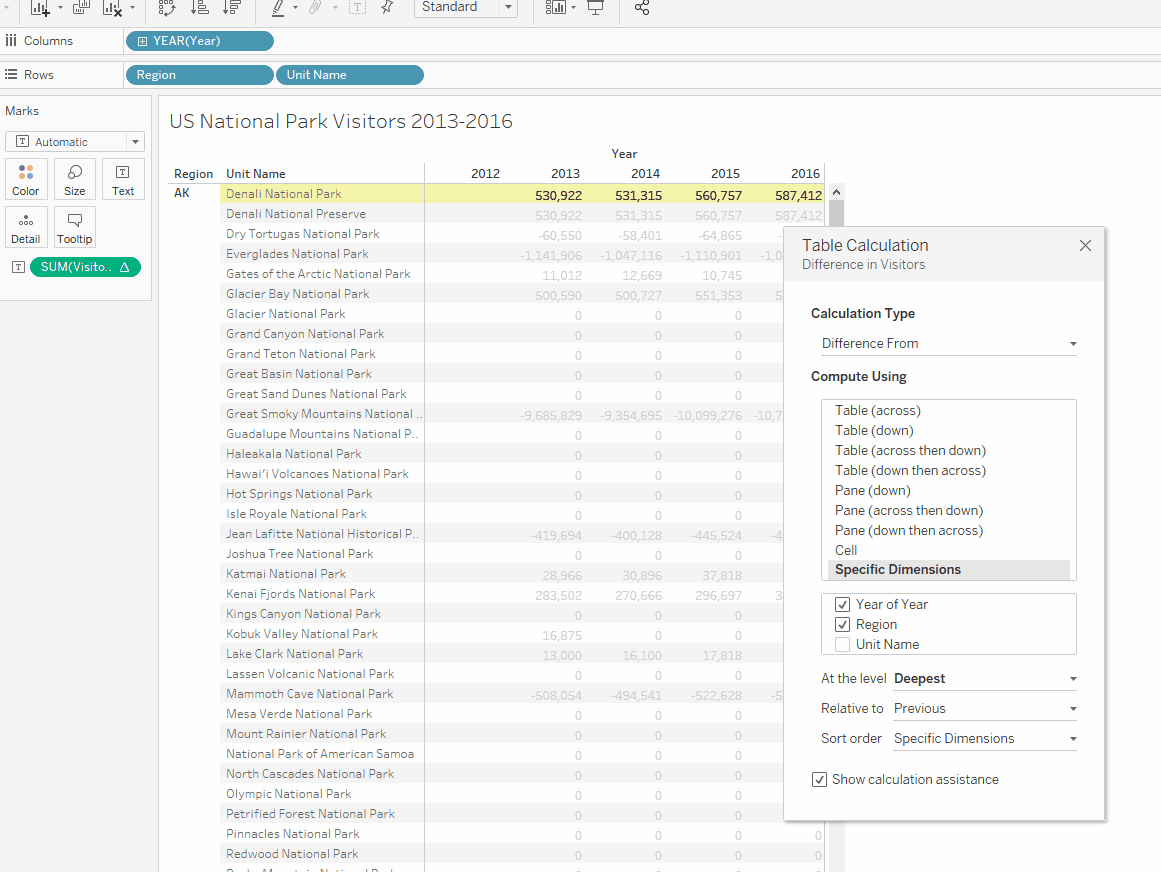Disable Show calculation assistance
Image resolution: width=1161 pixels, height=872 pixels.
819,779
